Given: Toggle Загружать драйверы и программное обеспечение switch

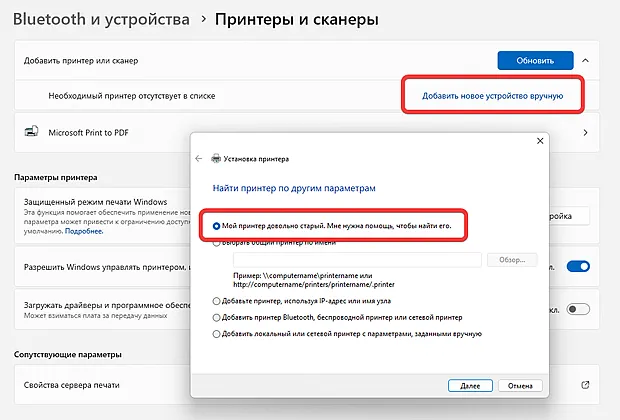Looking at the screenshot, I should [x=578, y=309].
